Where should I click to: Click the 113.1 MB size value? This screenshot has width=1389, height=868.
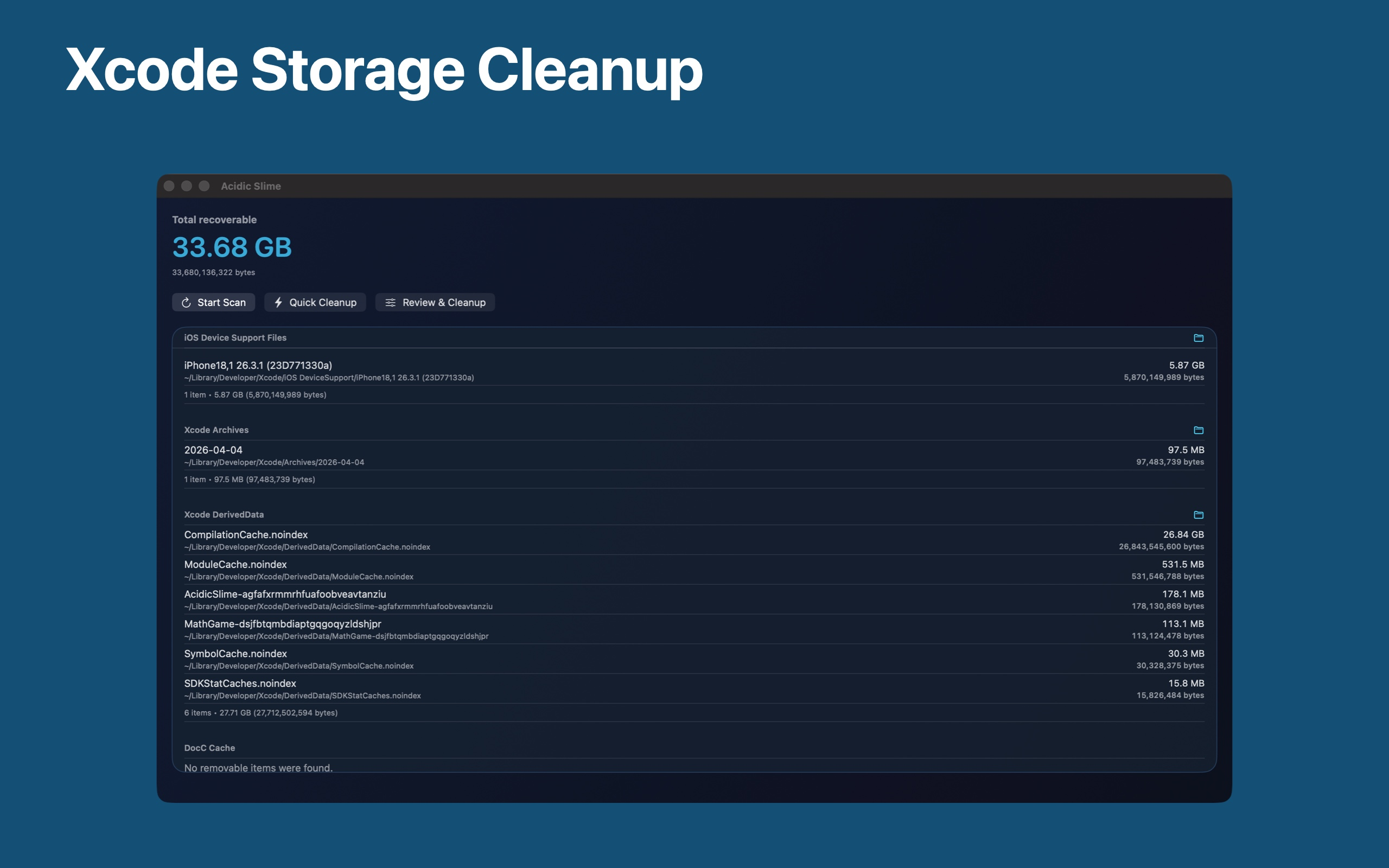click(1183, 624)
